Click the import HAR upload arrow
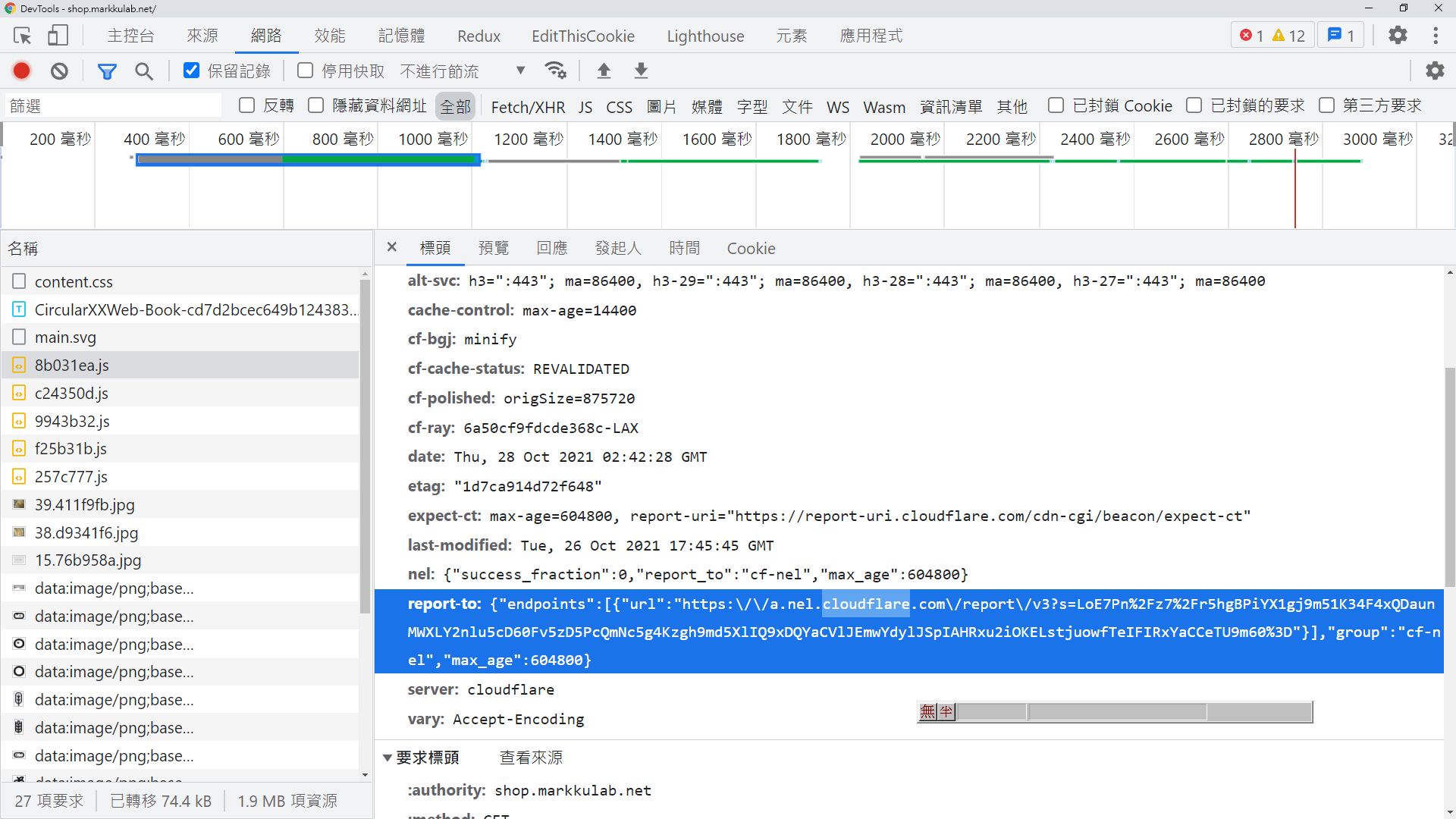This screenshot has width=1456, height=819. (x=604, y=71)
